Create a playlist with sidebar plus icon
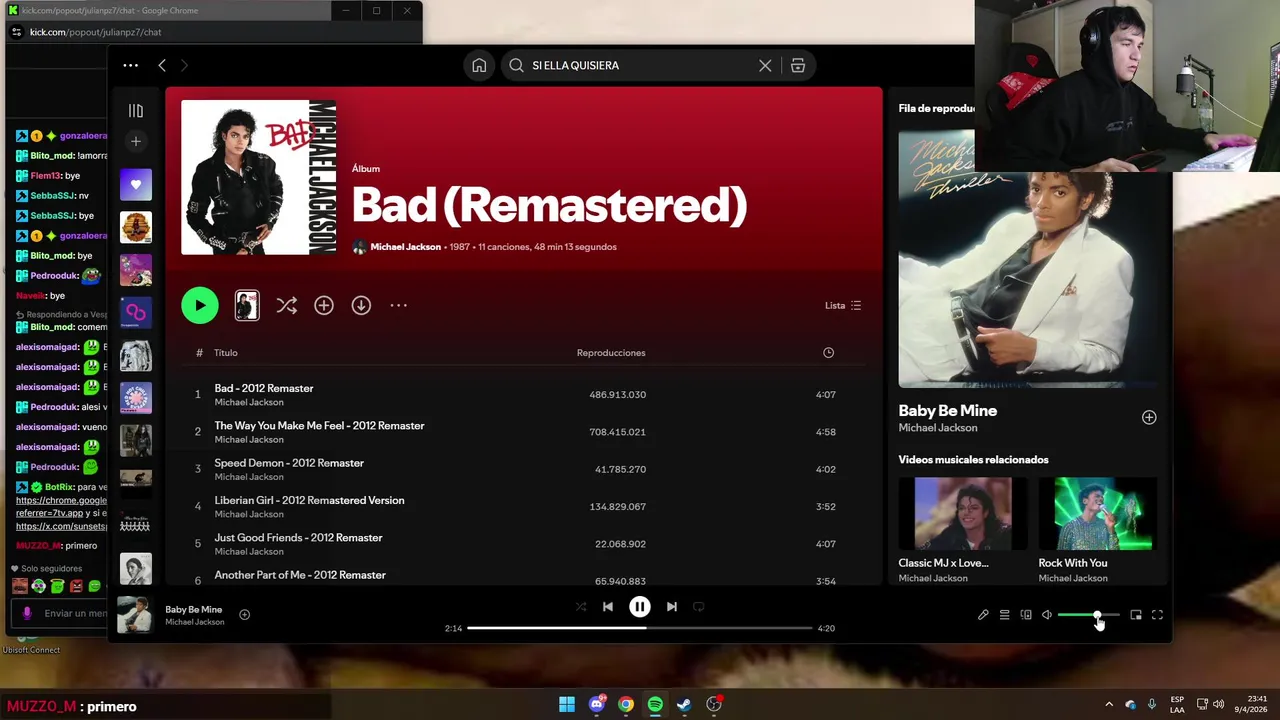 tap(136, 141)
